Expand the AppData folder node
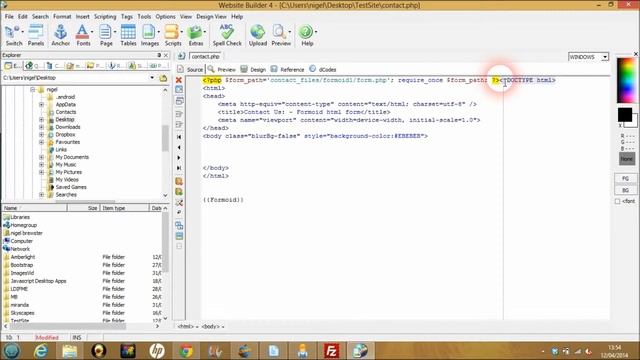Image resolution: width=640 pixels, height=360 pixels. 41,104
